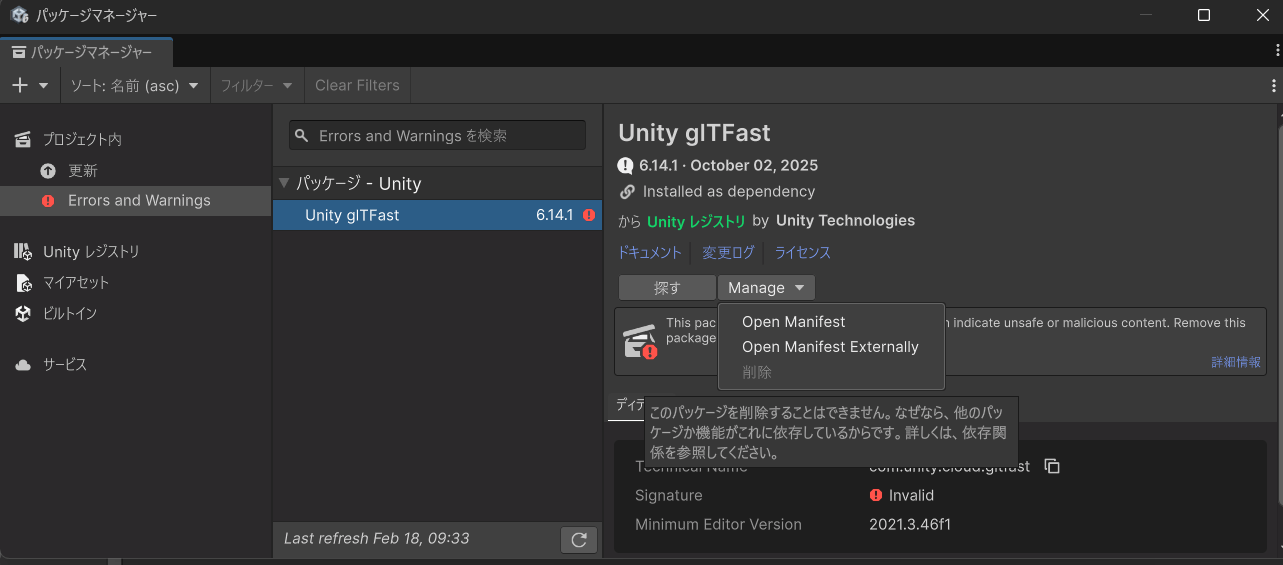Image resolution: width=1283 pixels, height=565 pixels.
Task: Open the 詳細情報 link
Action: pyautogui.click(x=1236, y=362)
